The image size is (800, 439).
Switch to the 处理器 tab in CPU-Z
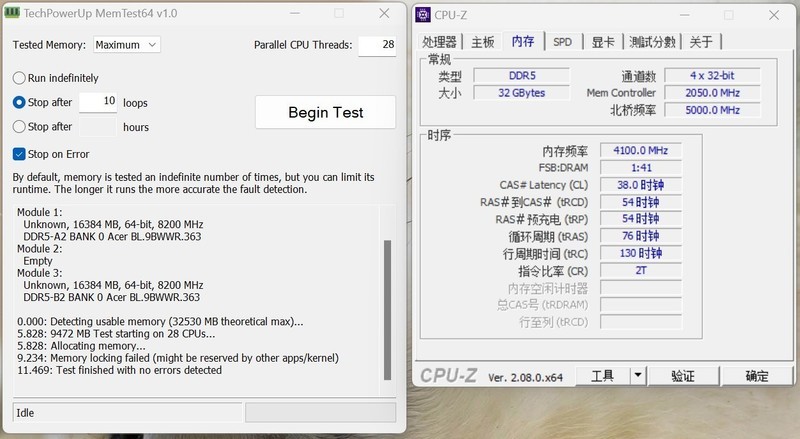tap(439, 42)
